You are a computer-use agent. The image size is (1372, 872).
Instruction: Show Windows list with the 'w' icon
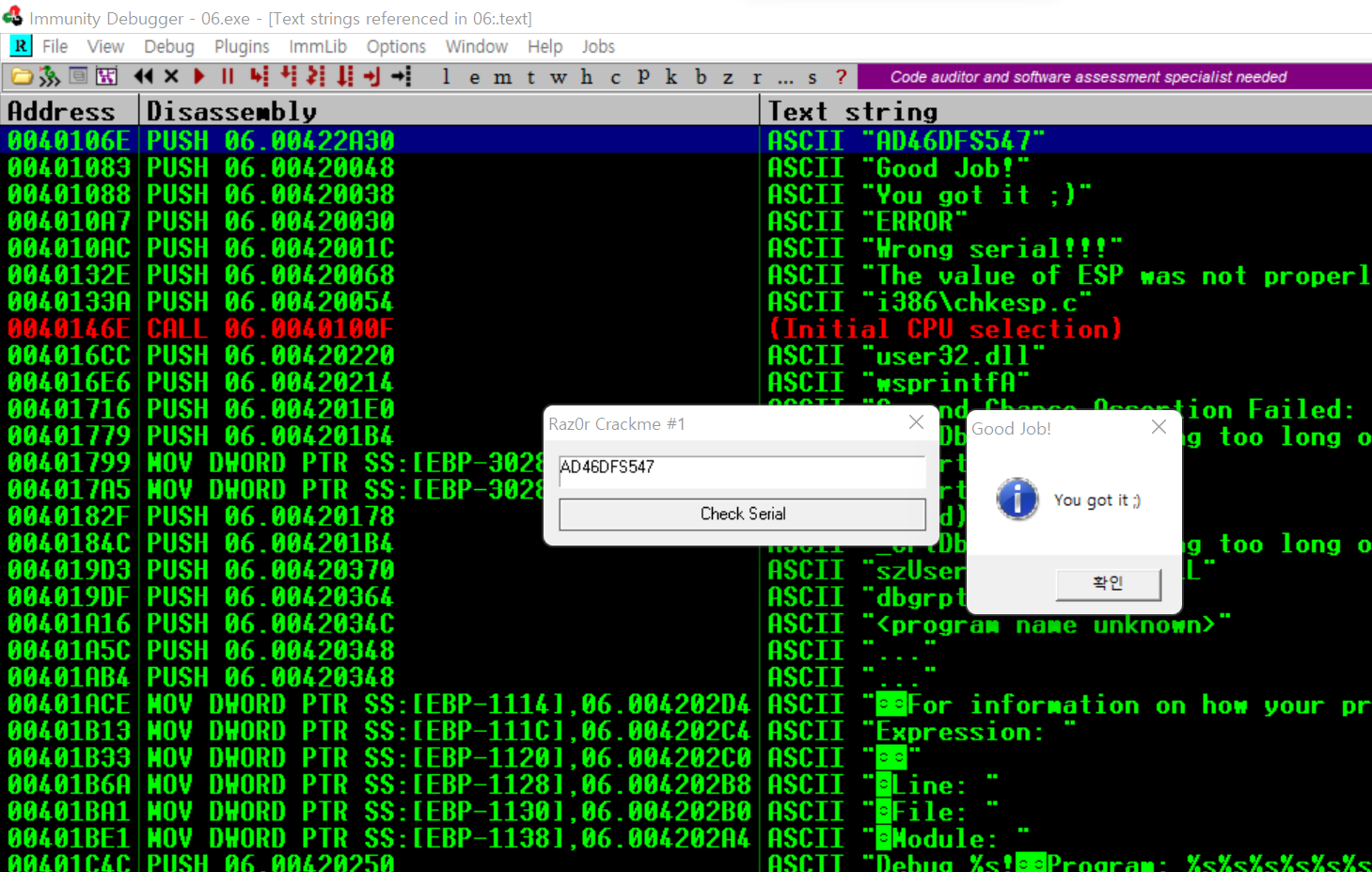(559, 77)
